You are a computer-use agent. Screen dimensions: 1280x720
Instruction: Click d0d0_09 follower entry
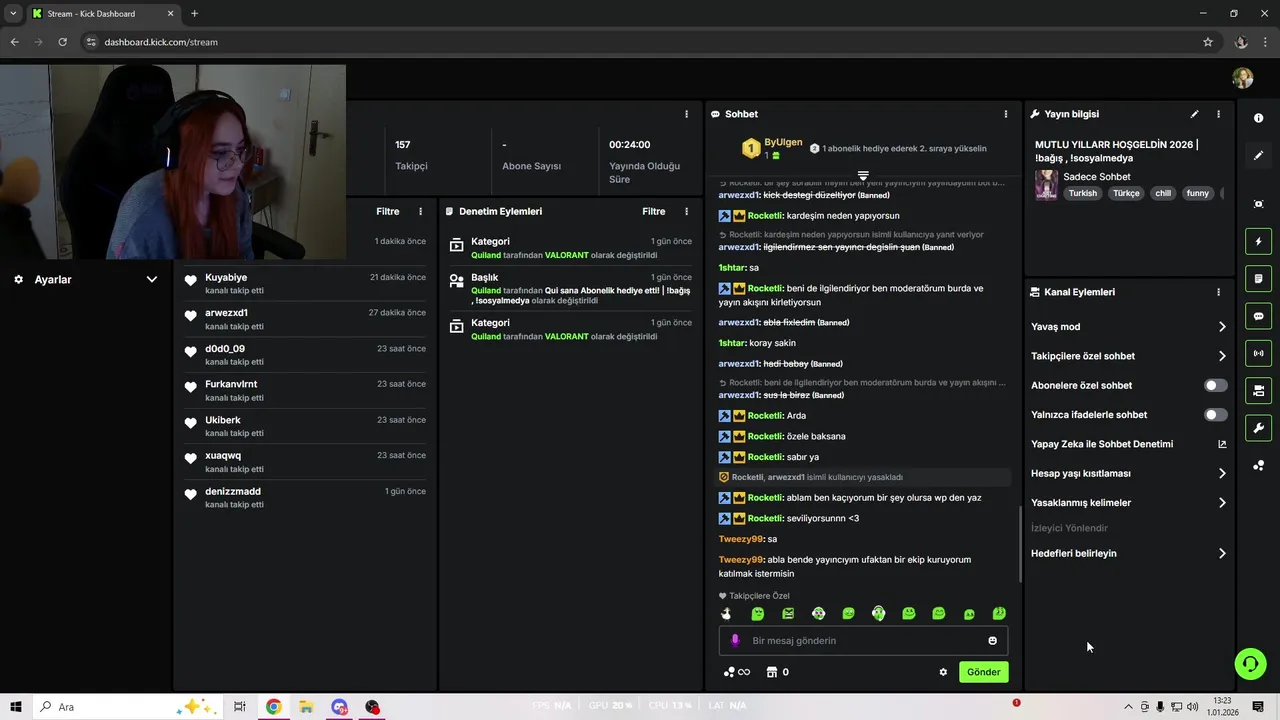305,355
